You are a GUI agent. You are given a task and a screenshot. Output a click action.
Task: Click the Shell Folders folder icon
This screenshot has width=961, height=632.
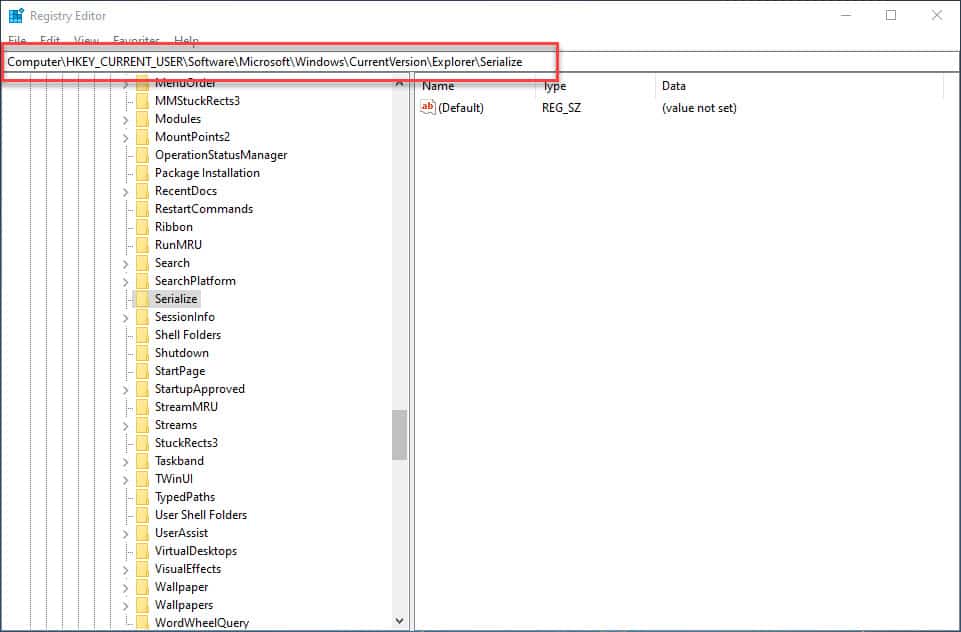tap(142, 335)
